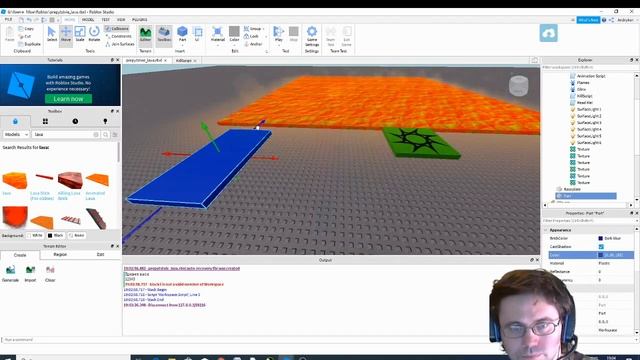Open the Material picker icon
The height and width of the screenshot is (360, 640).
click(218, 31)
